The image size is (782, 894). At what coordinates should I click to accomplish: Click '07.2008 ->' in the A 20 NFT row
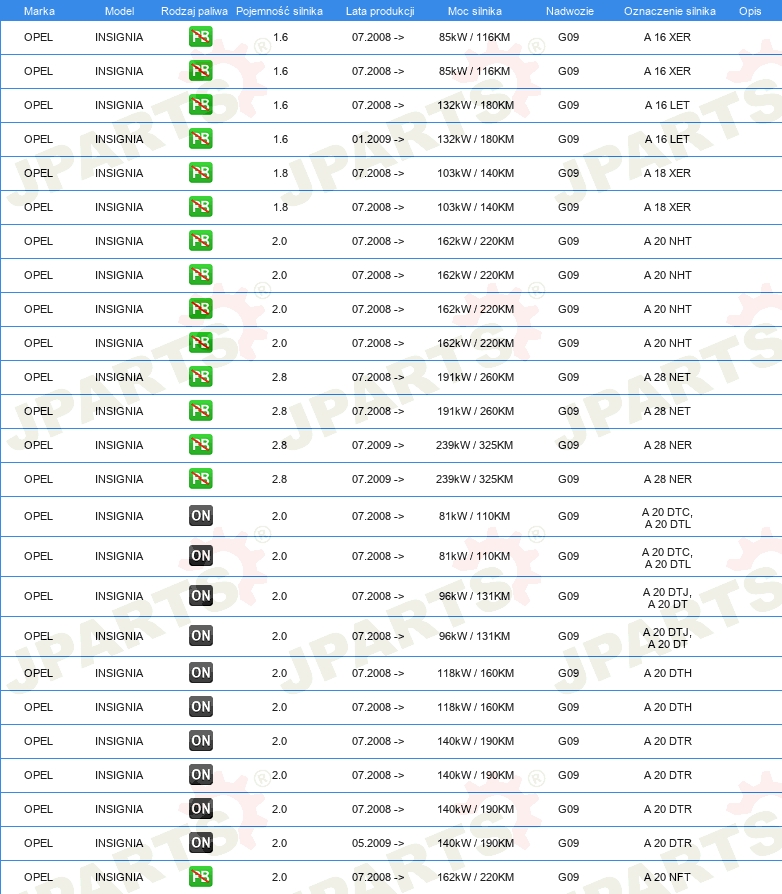tap(378, 877)
